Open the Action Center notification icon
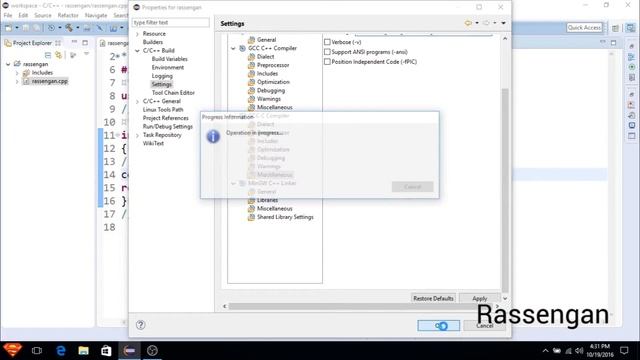 (624, 351)
